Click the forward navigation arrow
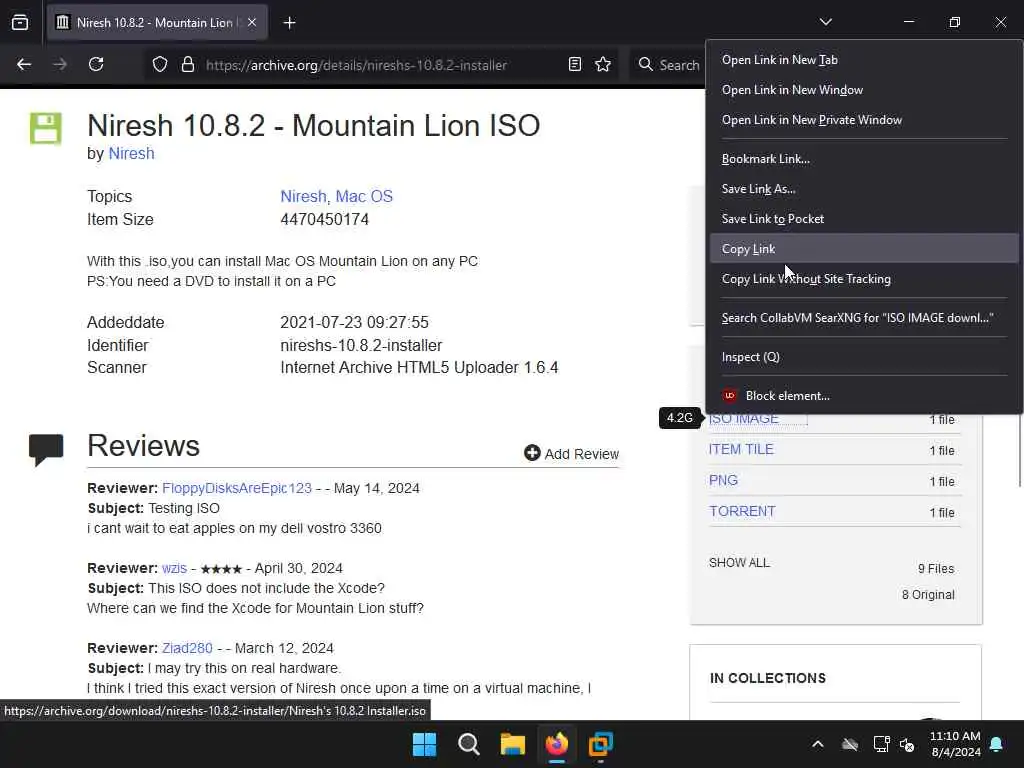The height and width of the screenshot is (768, 1024). click(60, 64)
